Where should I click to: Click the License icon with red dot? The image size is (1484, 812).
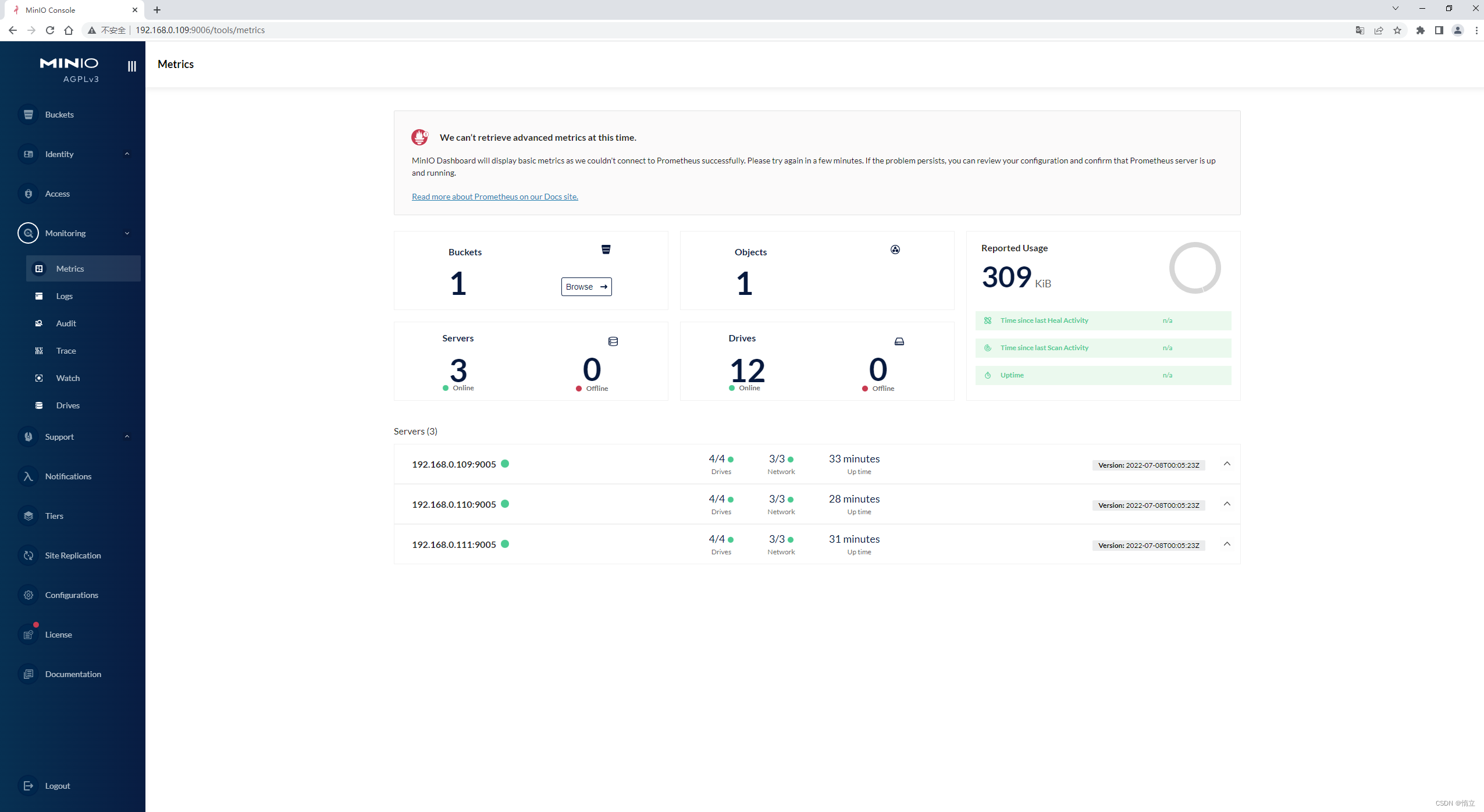[x=28, y=635]
